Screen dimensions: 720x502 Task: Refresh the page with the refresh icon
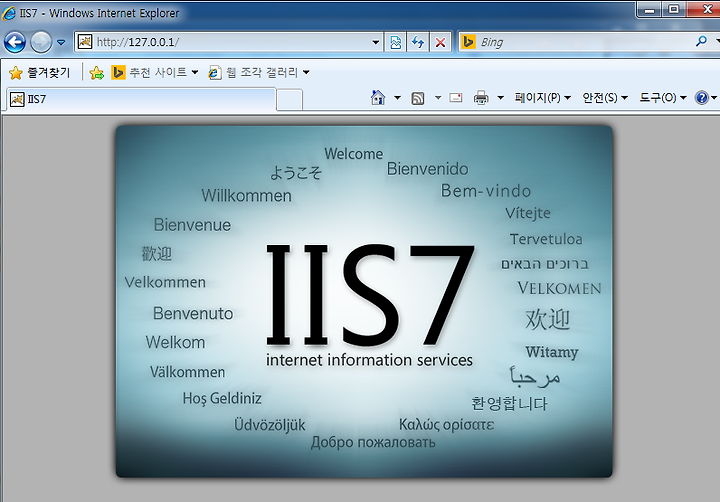pos(418,42)
